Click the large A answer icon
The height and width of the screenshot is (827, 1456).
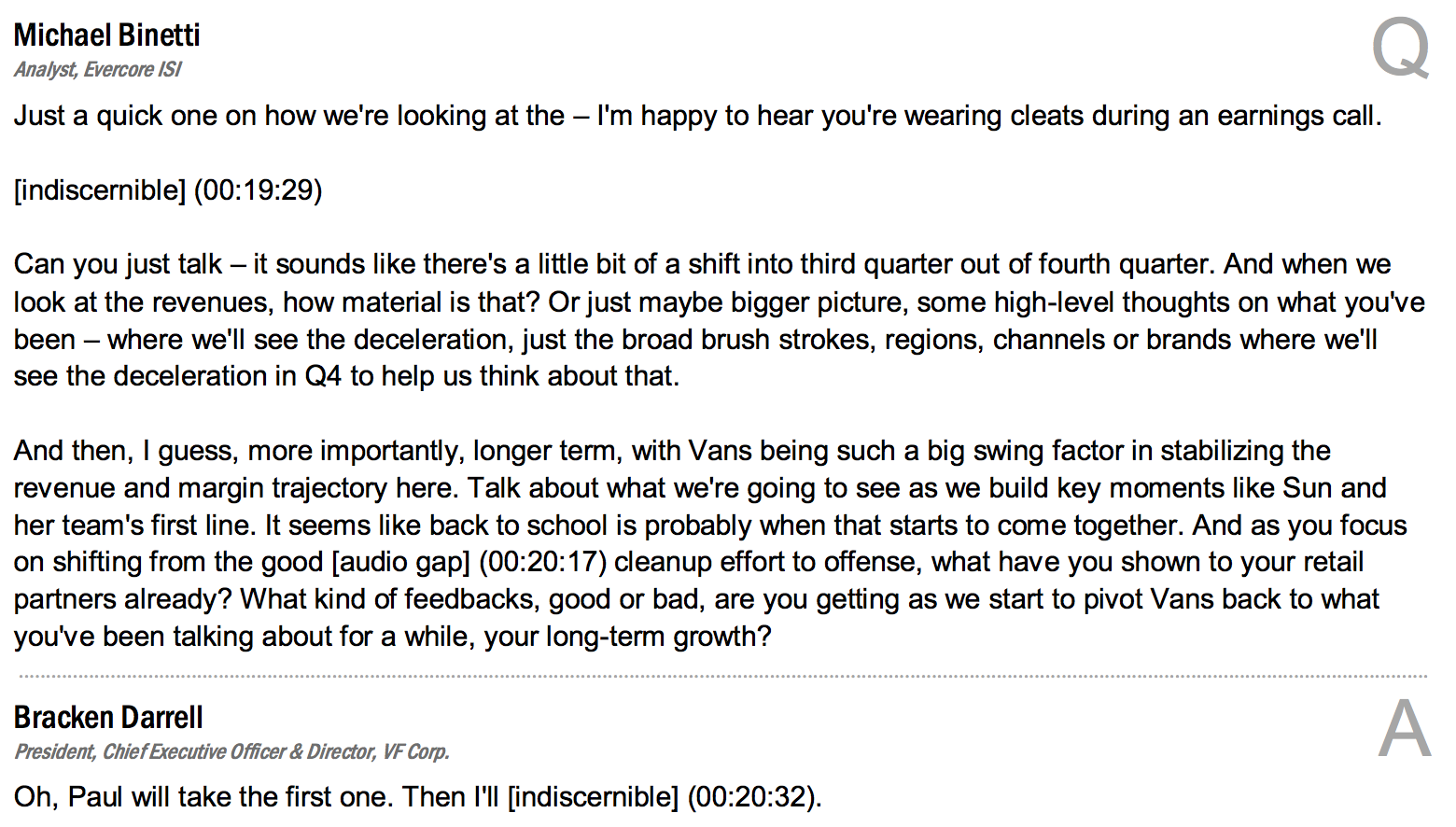[1405, 728]
